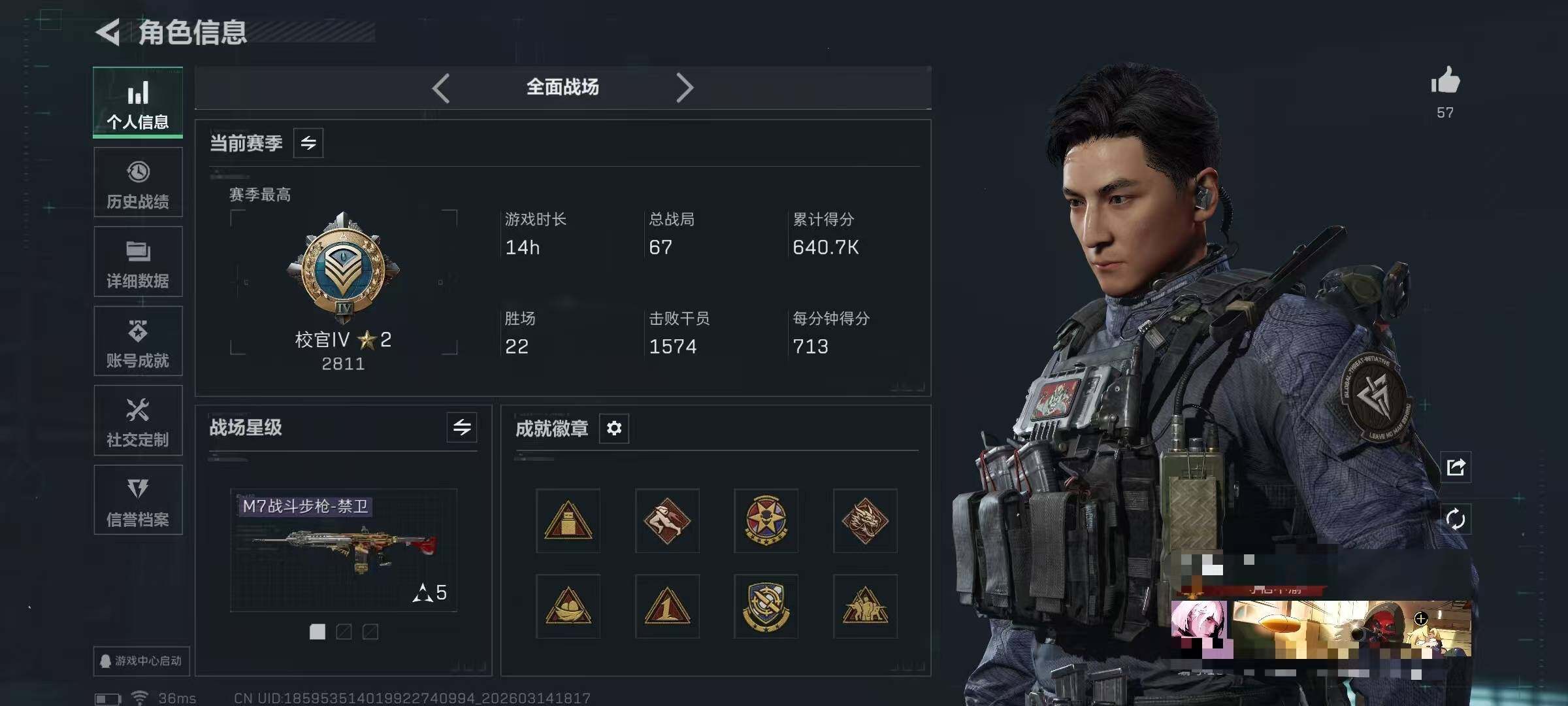Open the gear settings for 成就徽章
The height and width of the screenshot is (706, 1568).
click(x=614, y=428)
